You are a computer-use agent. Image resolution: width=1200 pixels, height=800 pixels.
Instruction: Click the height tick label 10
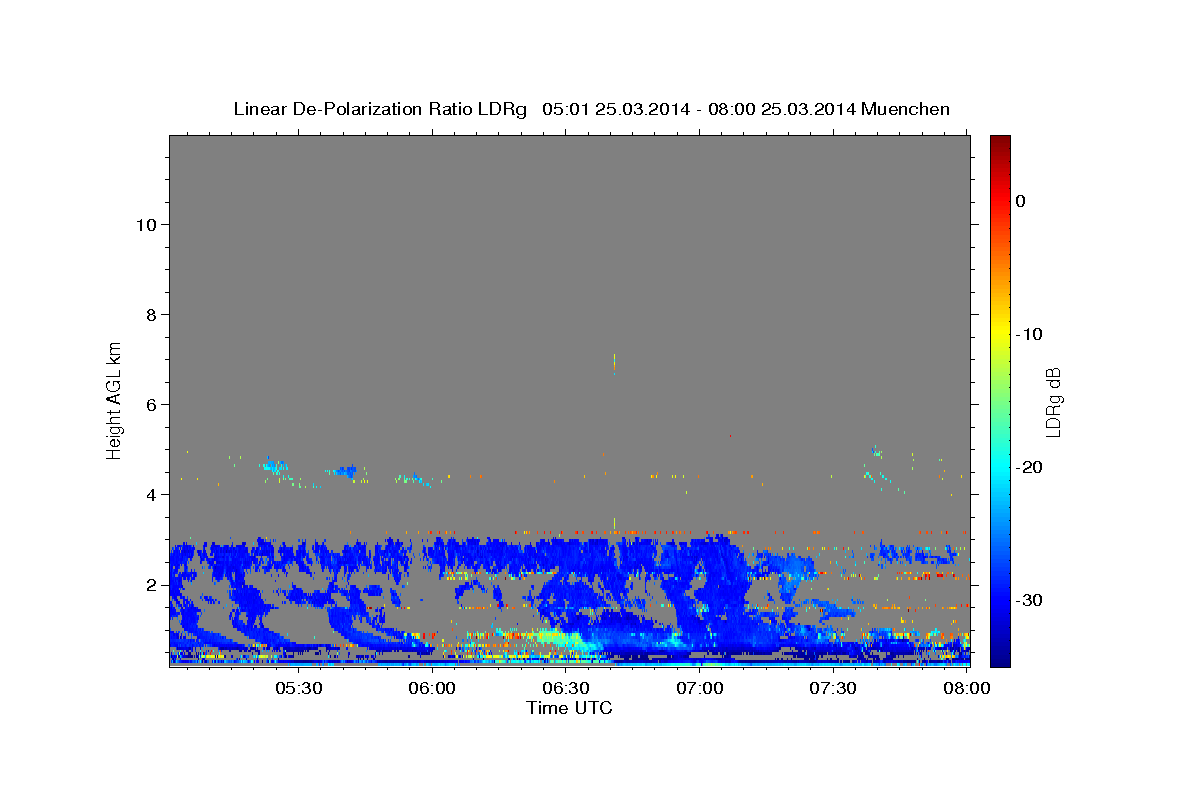point(145,224)
